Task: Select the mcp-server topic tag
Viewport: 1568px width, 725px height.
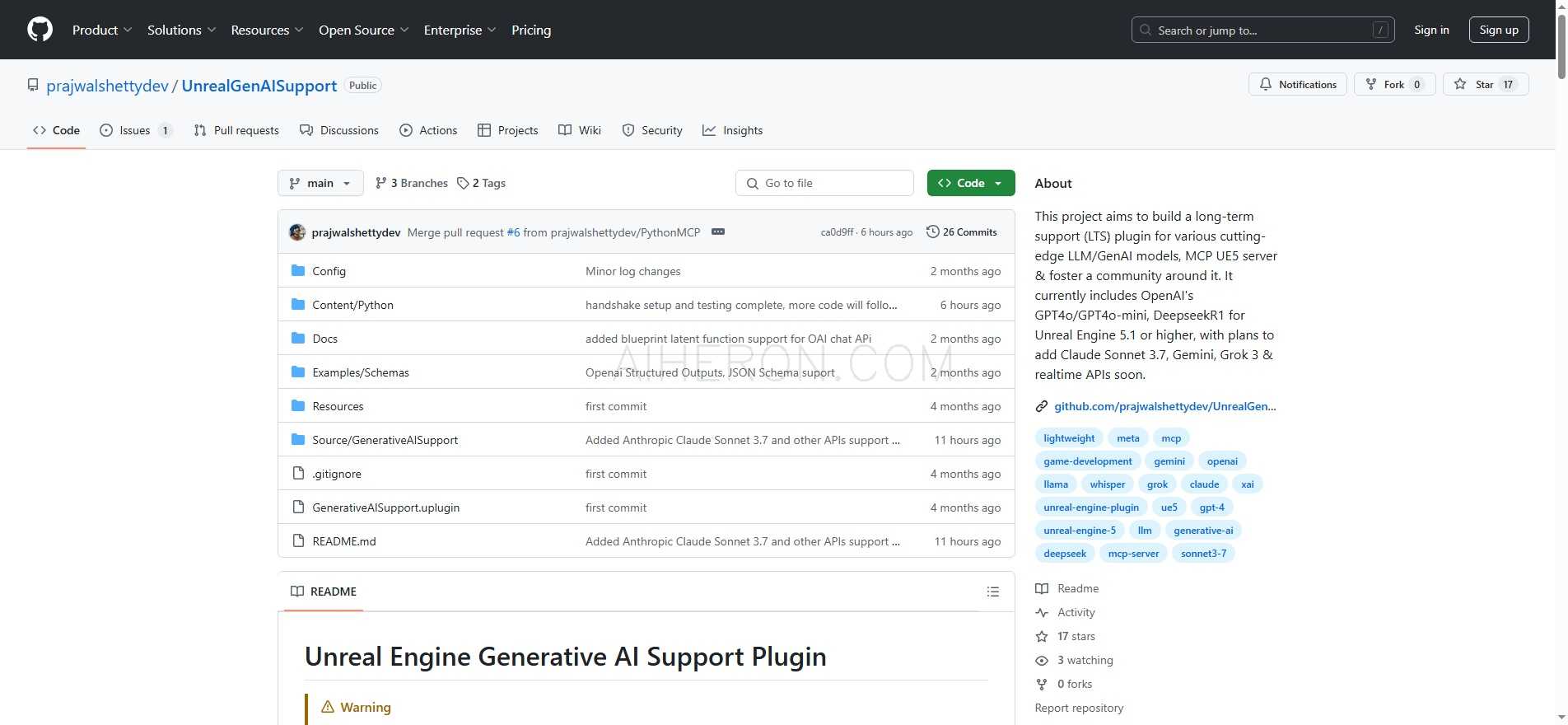Action: (x=1133, y=554)
